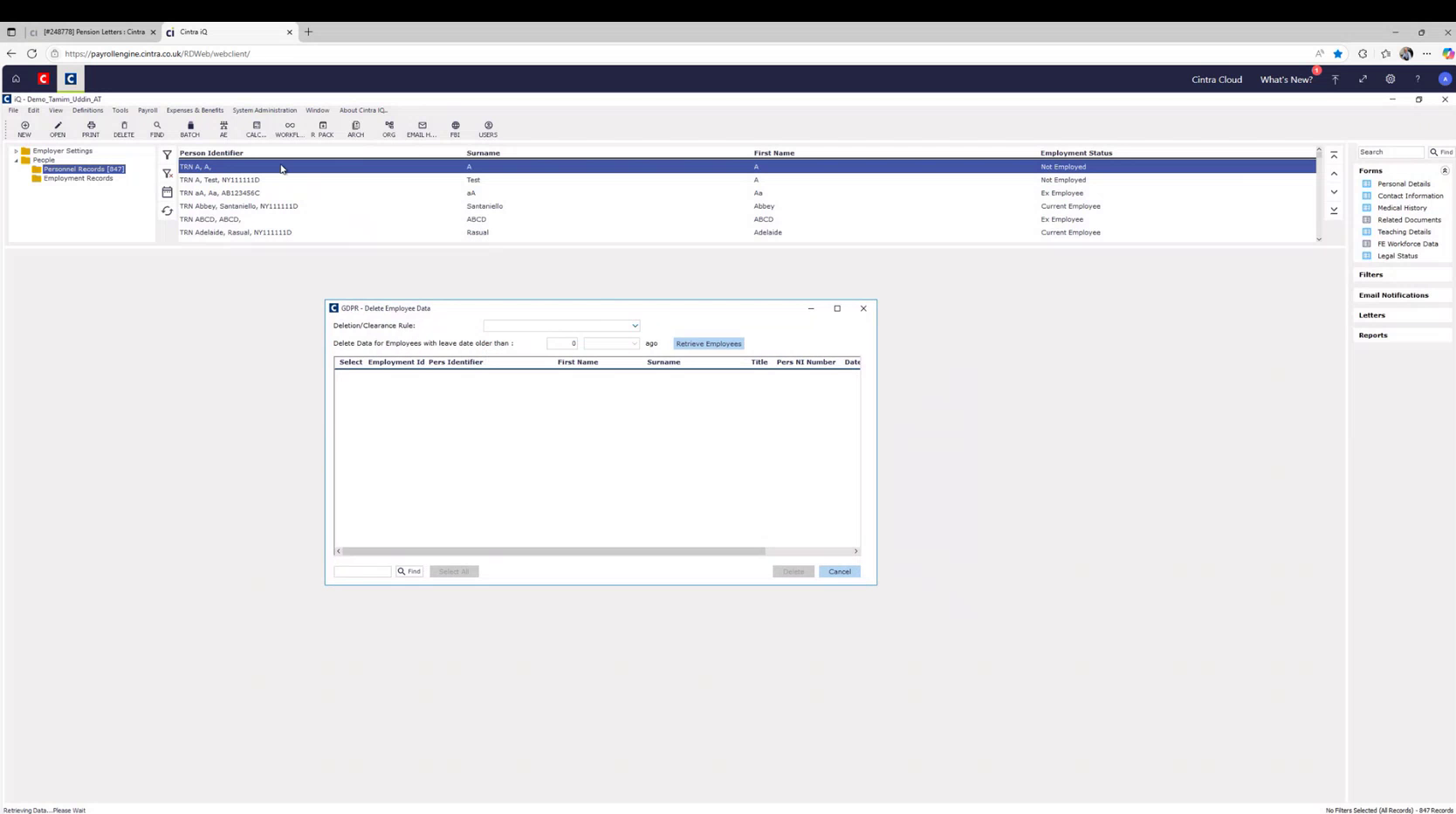Image resolution: width=1456 pixels, height=814 pixels.
Task: Open the EMAIL H... toolbar icon
Action: (421, 128)
